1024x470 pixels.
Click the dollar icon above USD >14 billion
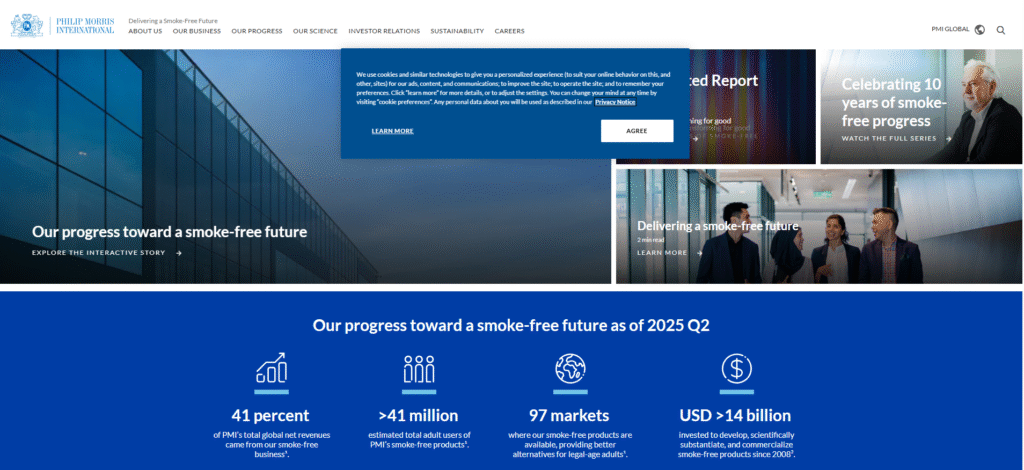tap(737, 368)
